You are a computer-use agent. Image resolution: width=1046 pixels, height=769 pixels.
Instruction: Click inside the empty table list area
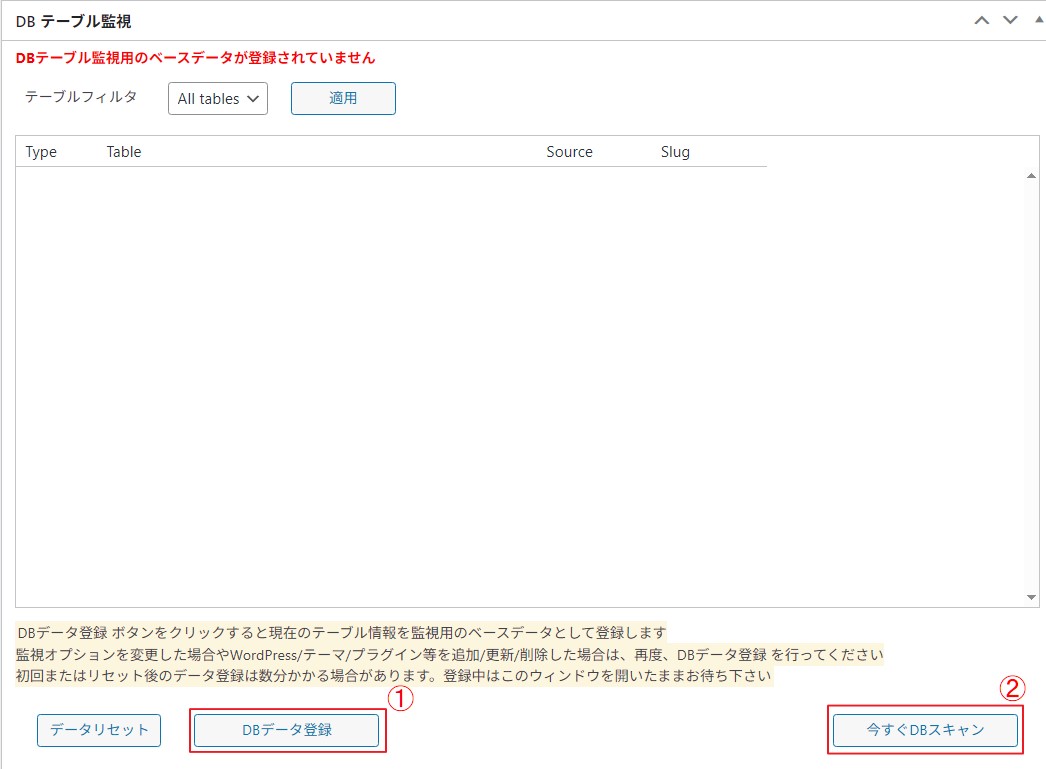pos(400,380)
